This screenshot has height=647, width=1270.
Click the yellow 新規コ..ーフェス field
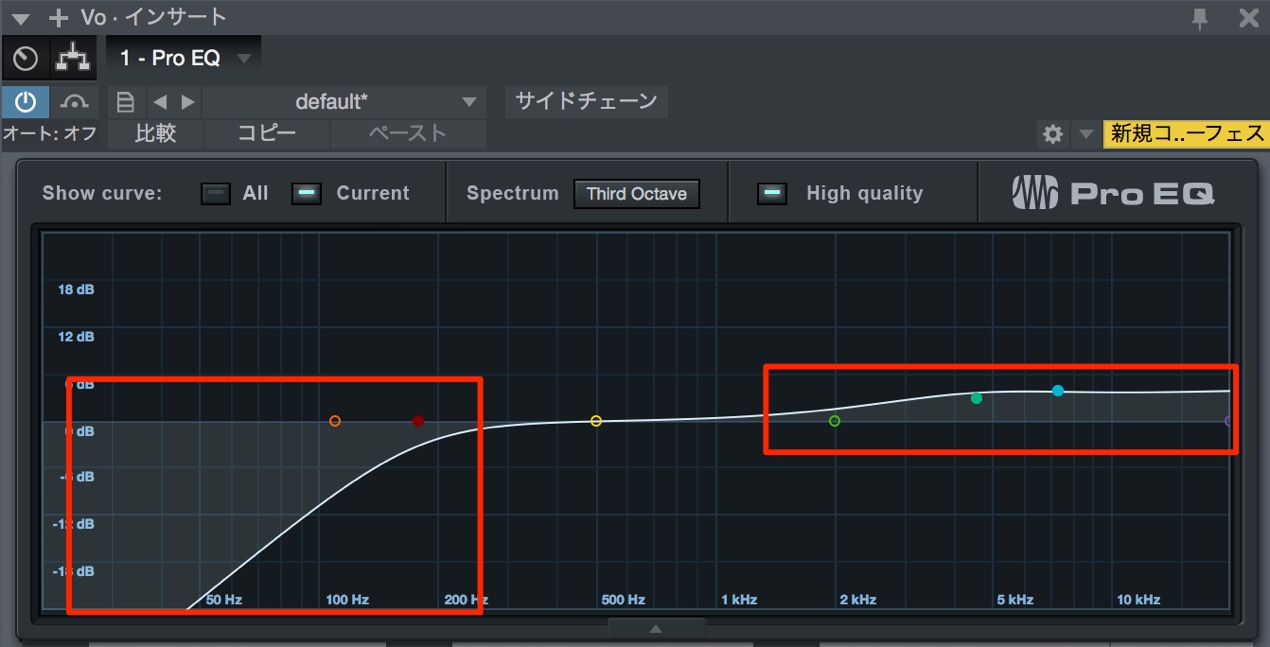point(1186,134)
